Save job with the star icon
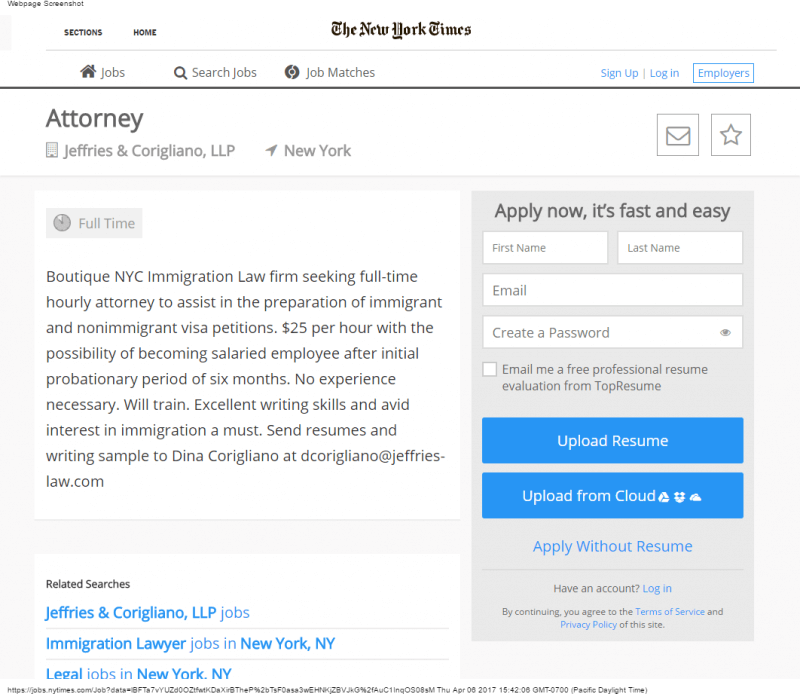The width and height of the screenshot is (800, 694). click(x=731, y=135)
